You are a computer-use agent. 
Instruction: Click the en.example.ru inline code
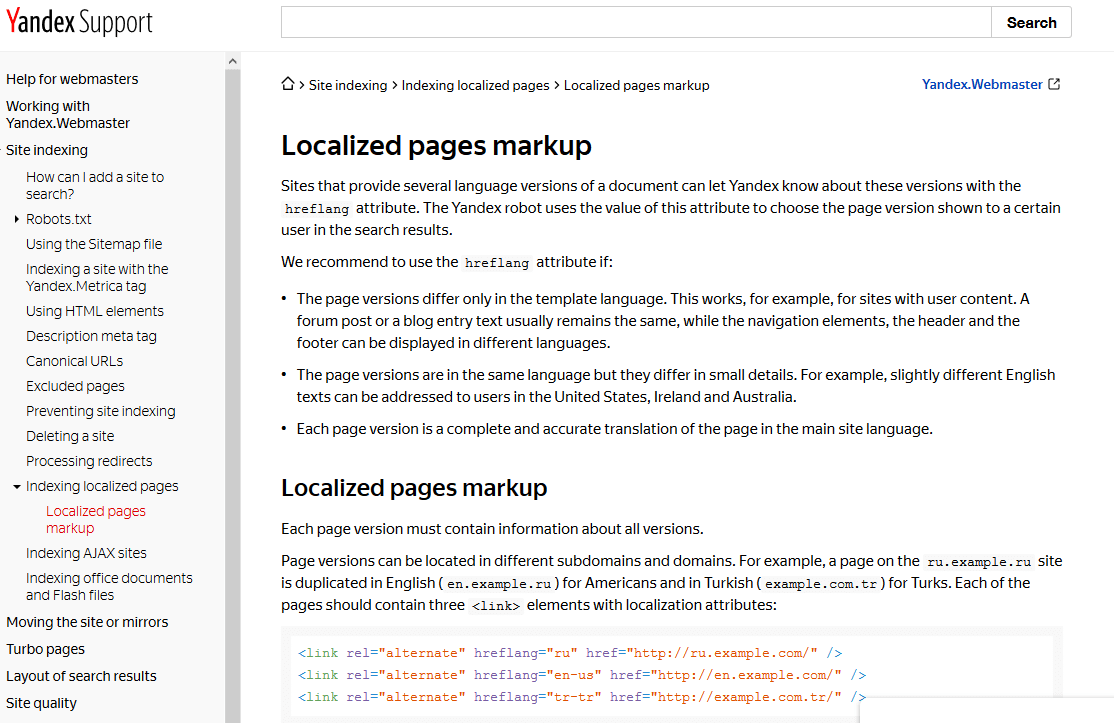coord(498,584)
